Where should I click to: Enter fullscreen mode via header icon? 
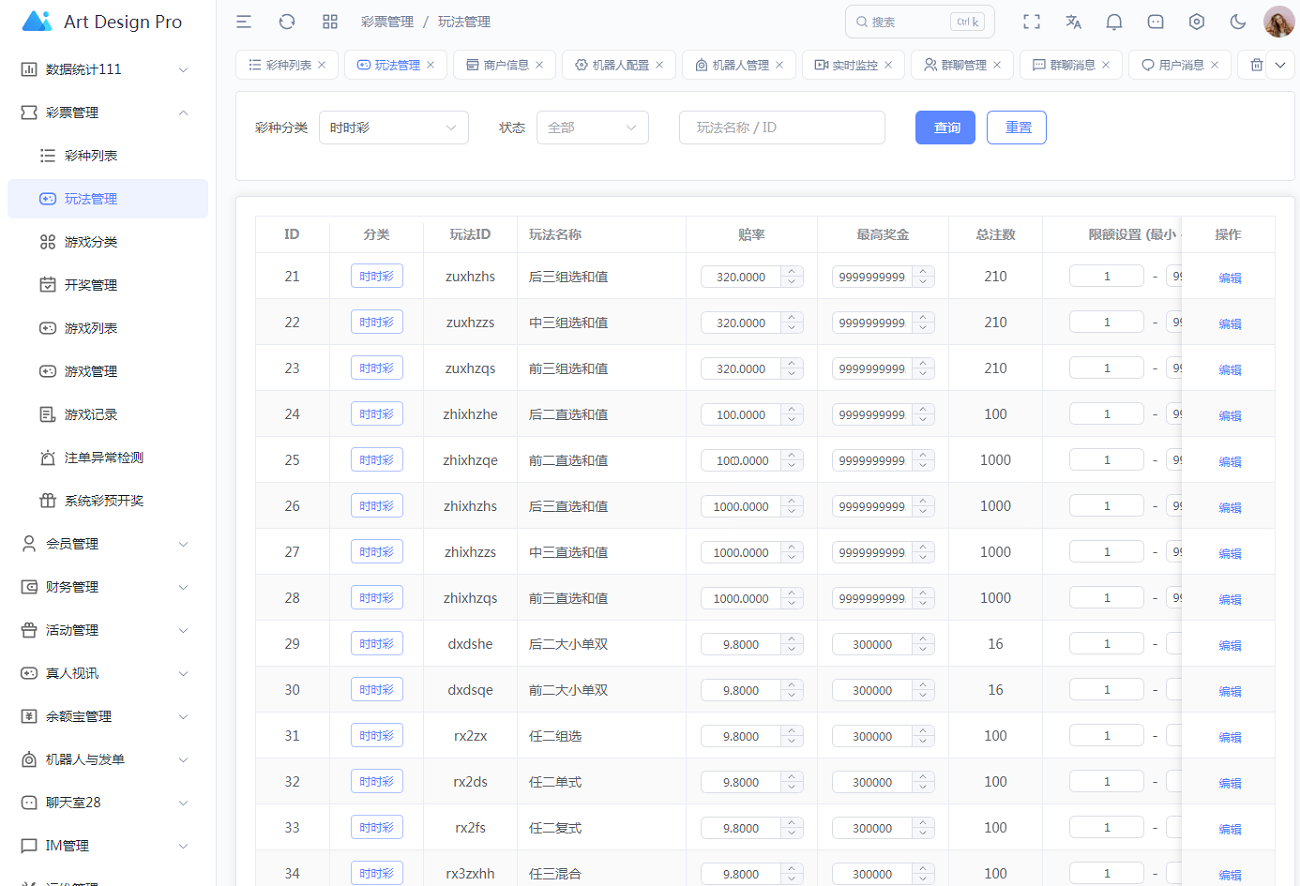click(x=1032, y=22)
